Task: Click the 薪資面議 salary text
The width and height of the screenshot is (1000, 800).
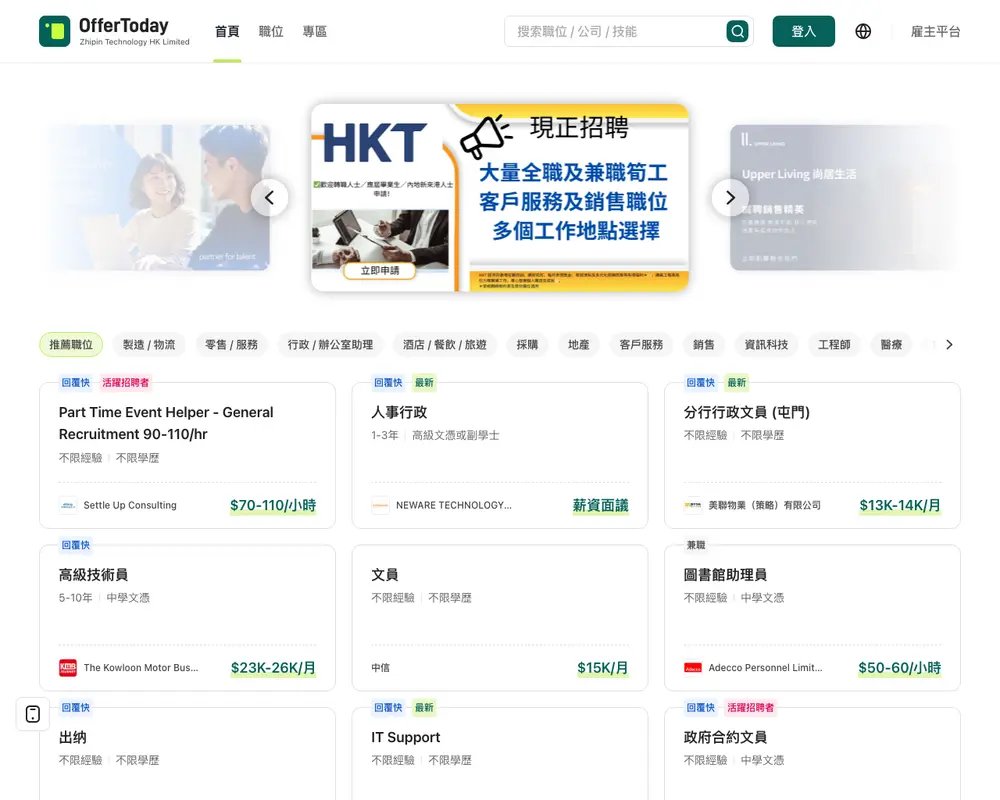Action: click(x=600, y=505)
